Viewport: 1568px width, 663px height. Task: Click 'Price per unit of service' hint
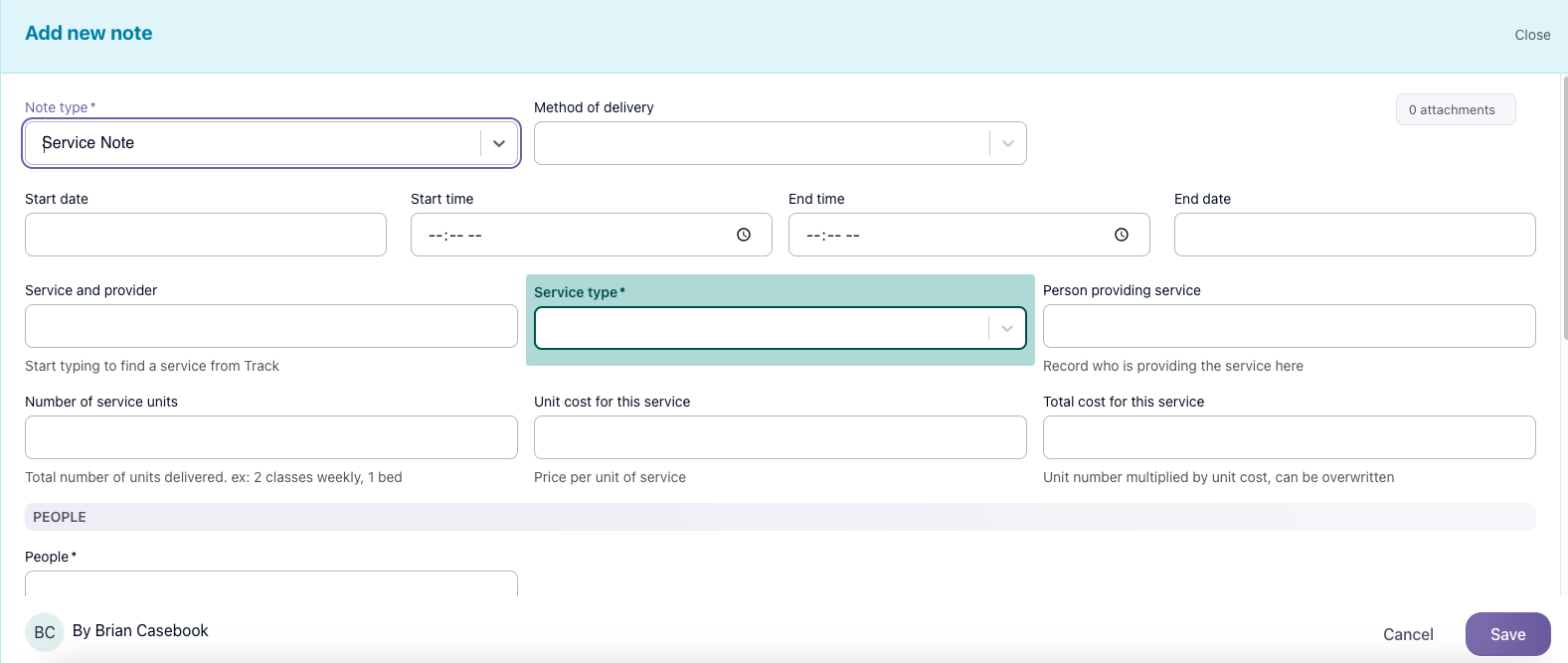coord(610,477)
